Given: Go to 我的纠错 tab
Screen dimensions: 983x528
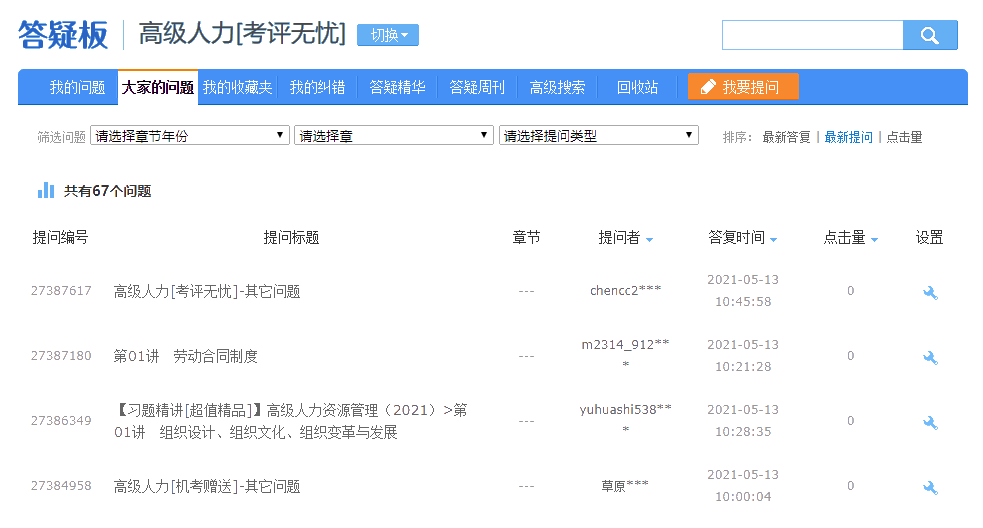Looking at the screenshot, I should [x=317, y=87].
